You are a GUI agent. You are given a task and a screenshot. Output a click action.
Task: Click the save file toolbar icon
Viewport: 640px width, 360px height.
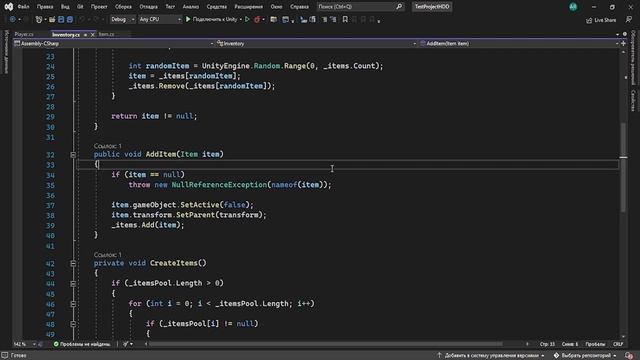(x=61, y=19)
